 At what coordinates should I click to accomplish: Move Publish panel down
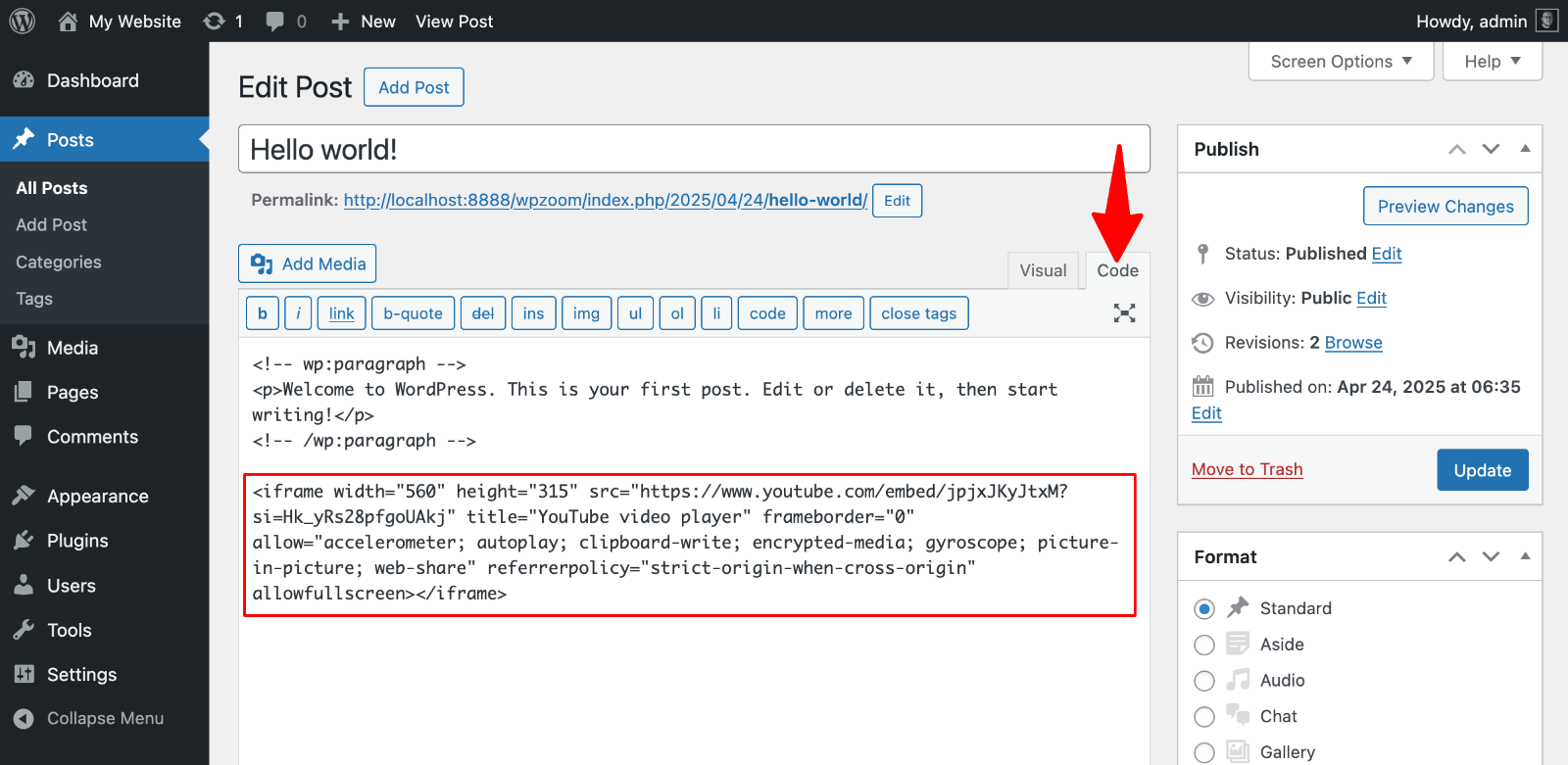[1491, 149]
